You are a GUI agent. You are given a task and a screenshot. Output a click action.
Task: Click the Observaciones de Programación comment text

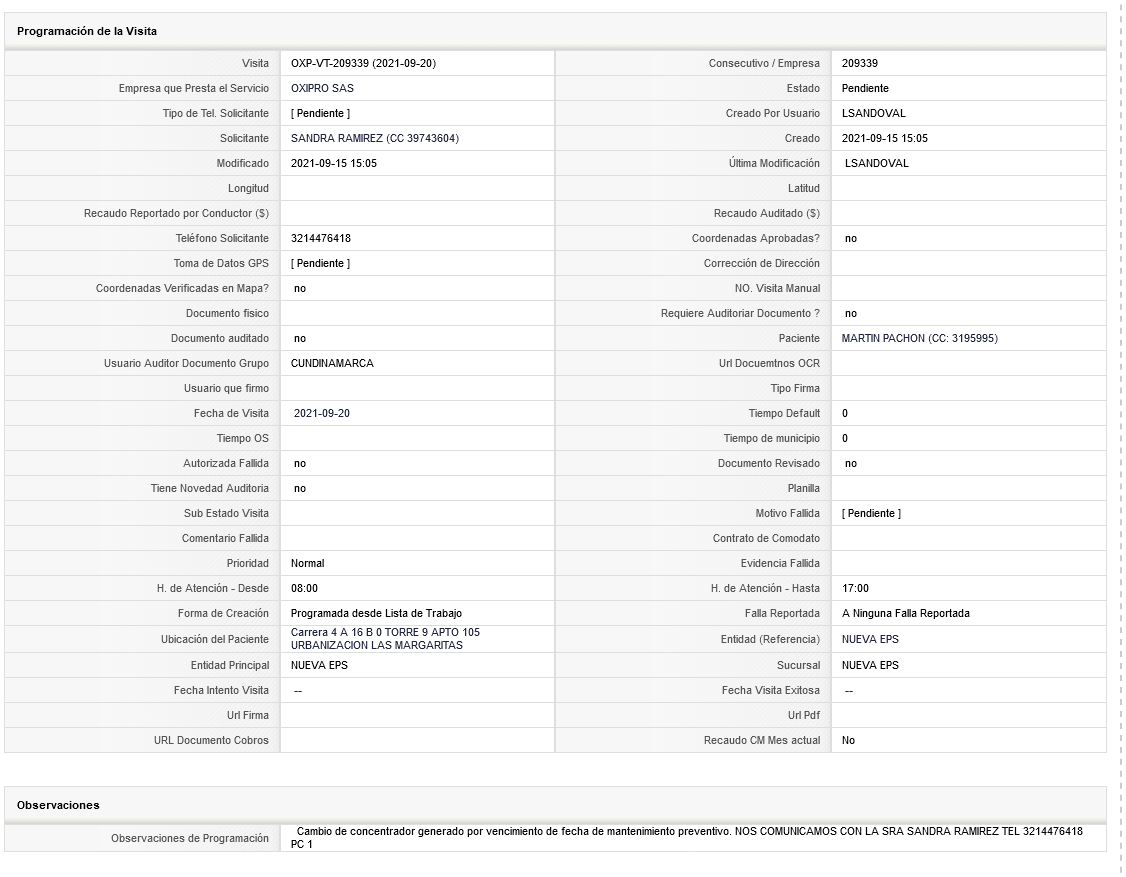point(688,837)
